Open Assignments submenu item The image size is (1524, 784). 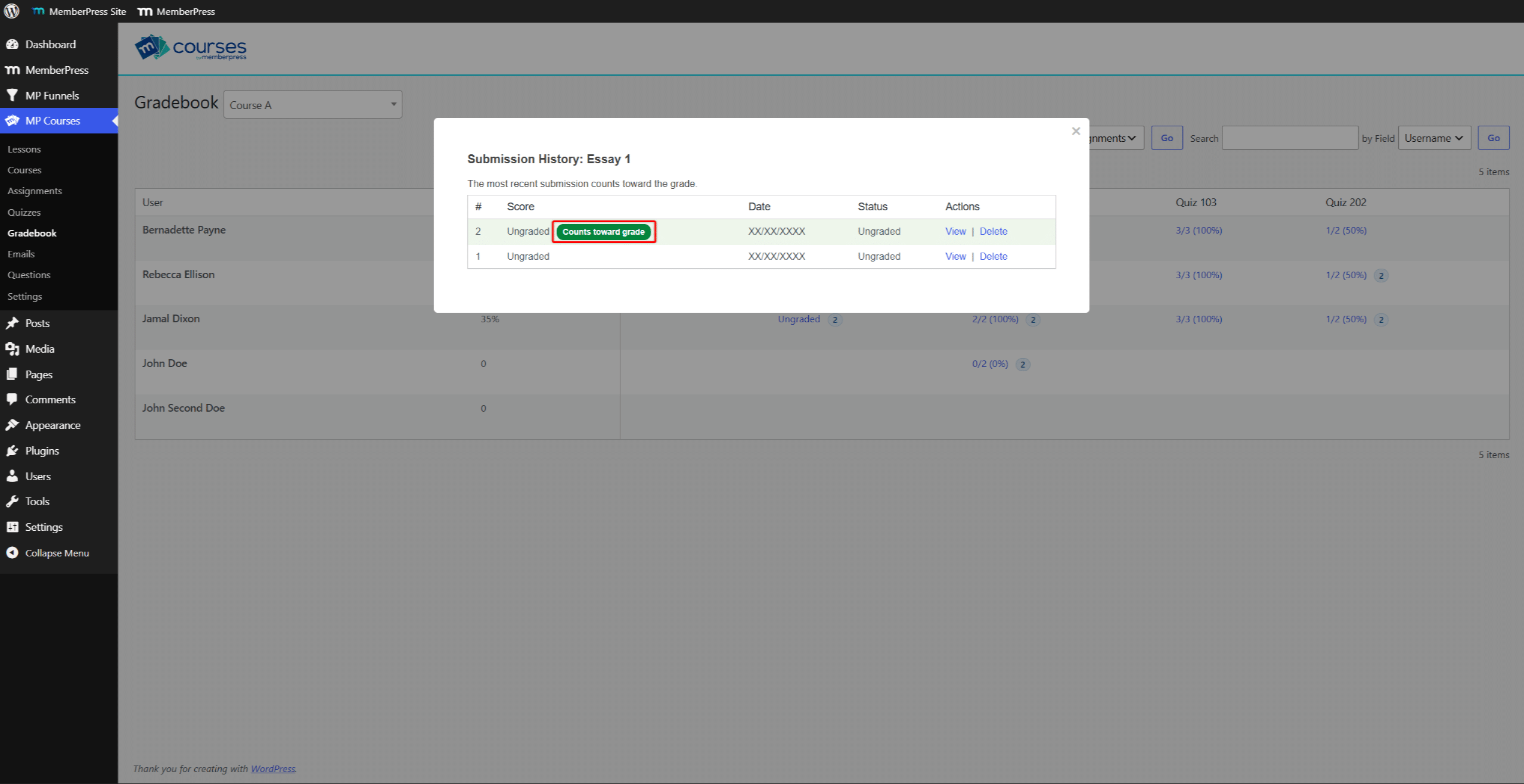(35, 191)
